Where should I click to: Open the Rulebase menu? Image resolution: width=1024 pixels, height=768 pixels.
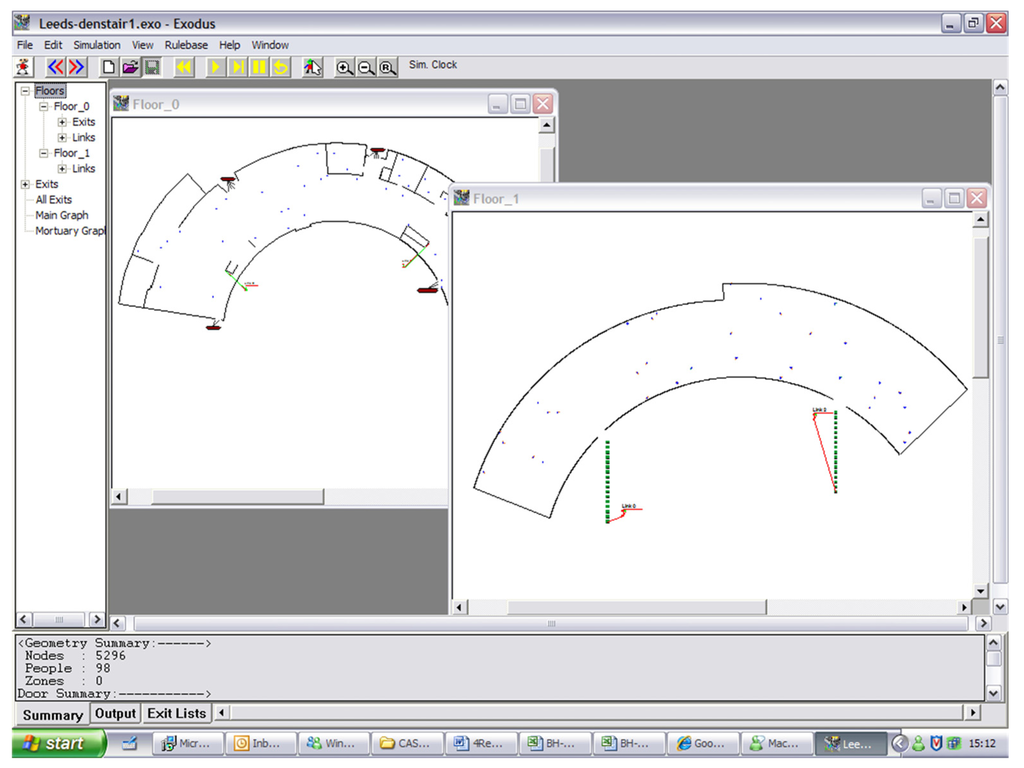tap(186, 45)
